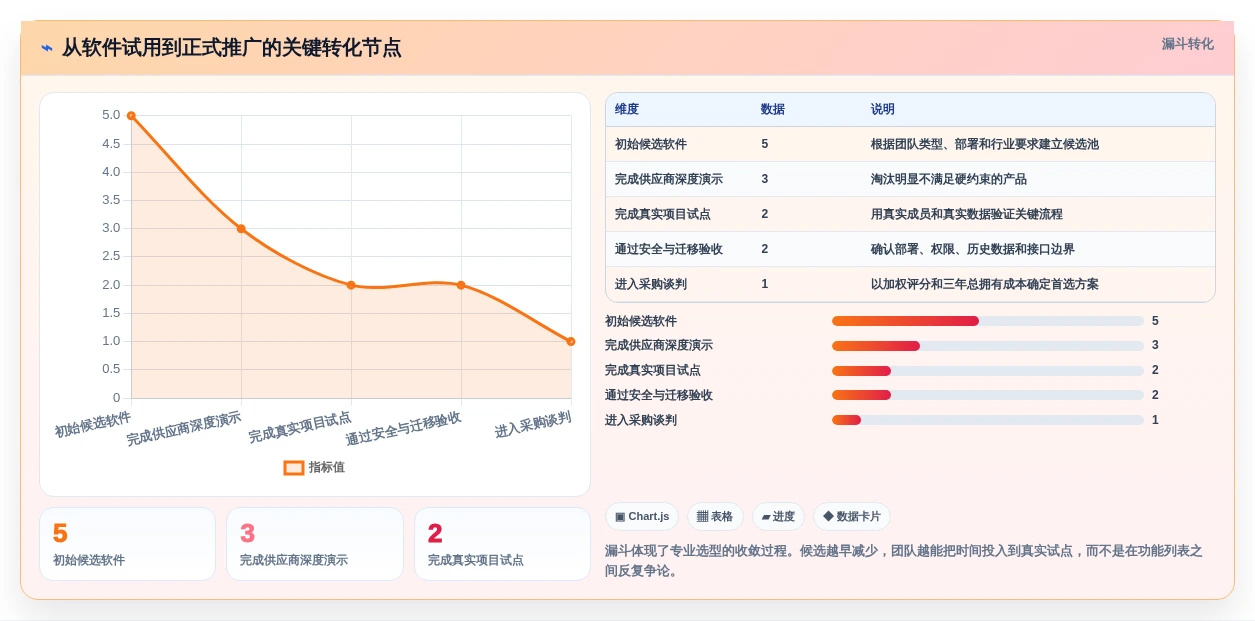
Task: Open the stat card showing 2 完成真实项目试点
Action: (x=502, y=544)
